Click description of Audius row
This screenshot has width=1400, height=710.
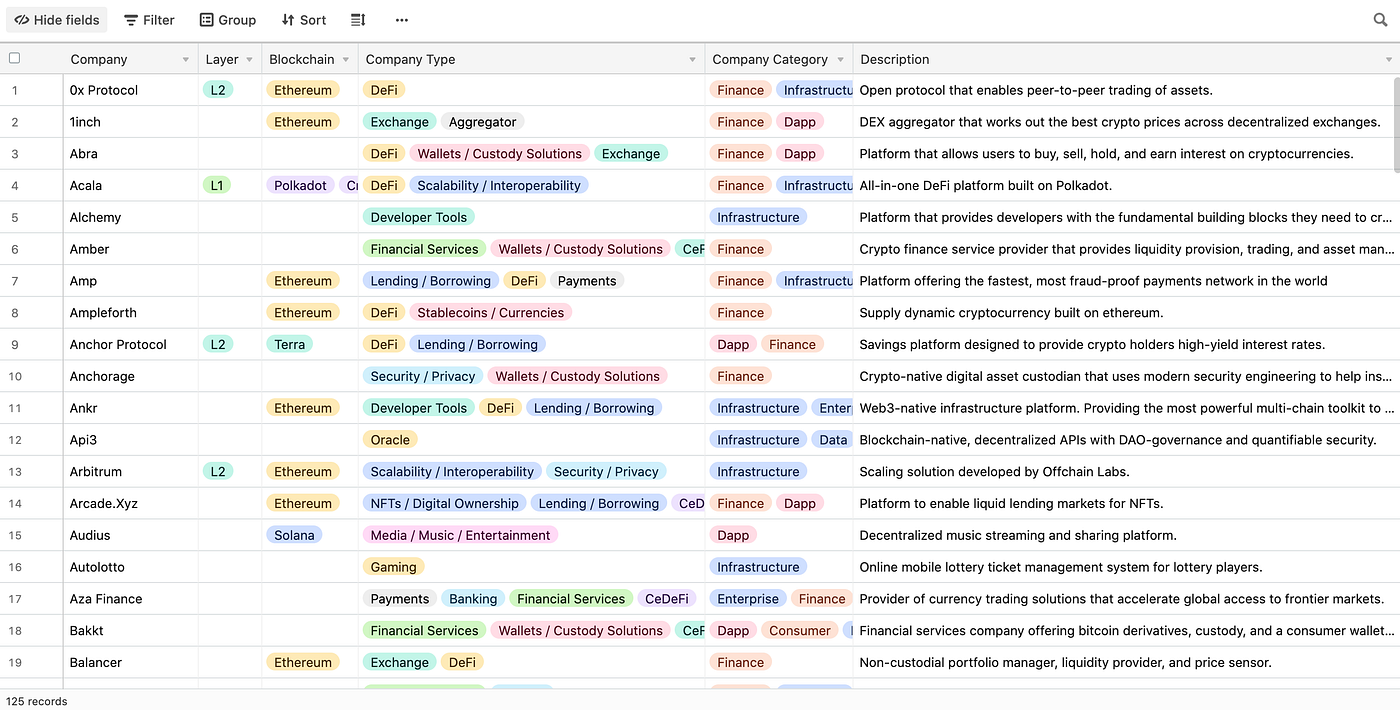pyautogui.click(x=1018, y=535)
